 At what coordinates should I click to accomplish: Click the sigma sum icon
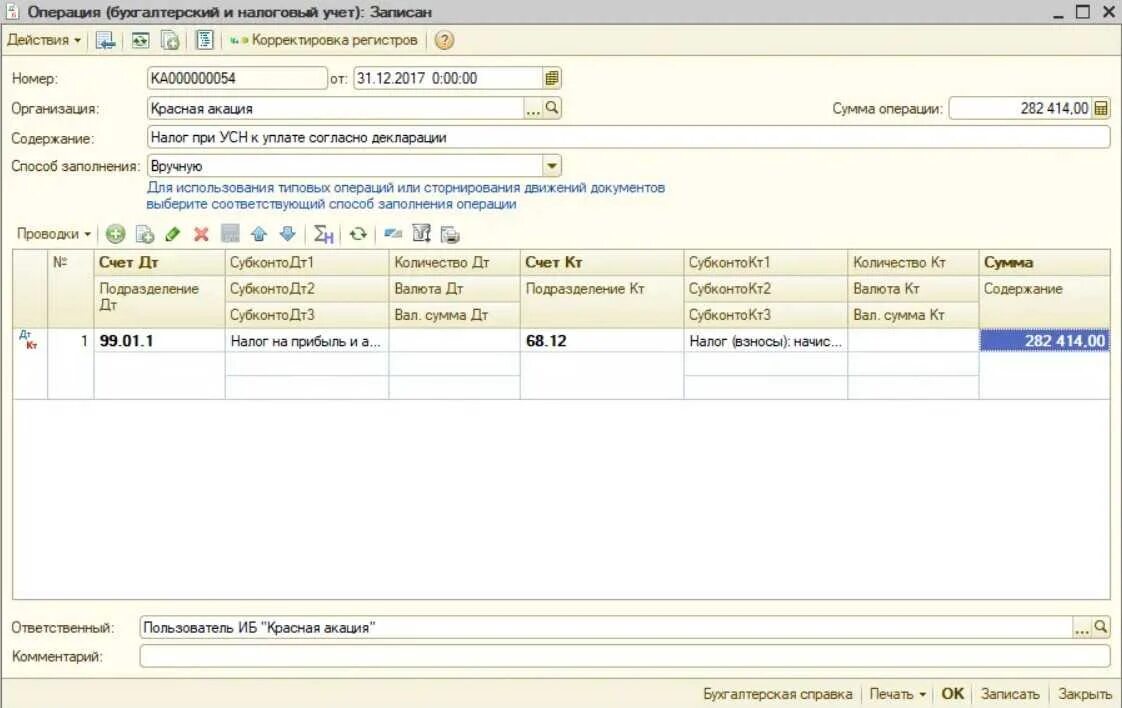(x=323, y=234)
